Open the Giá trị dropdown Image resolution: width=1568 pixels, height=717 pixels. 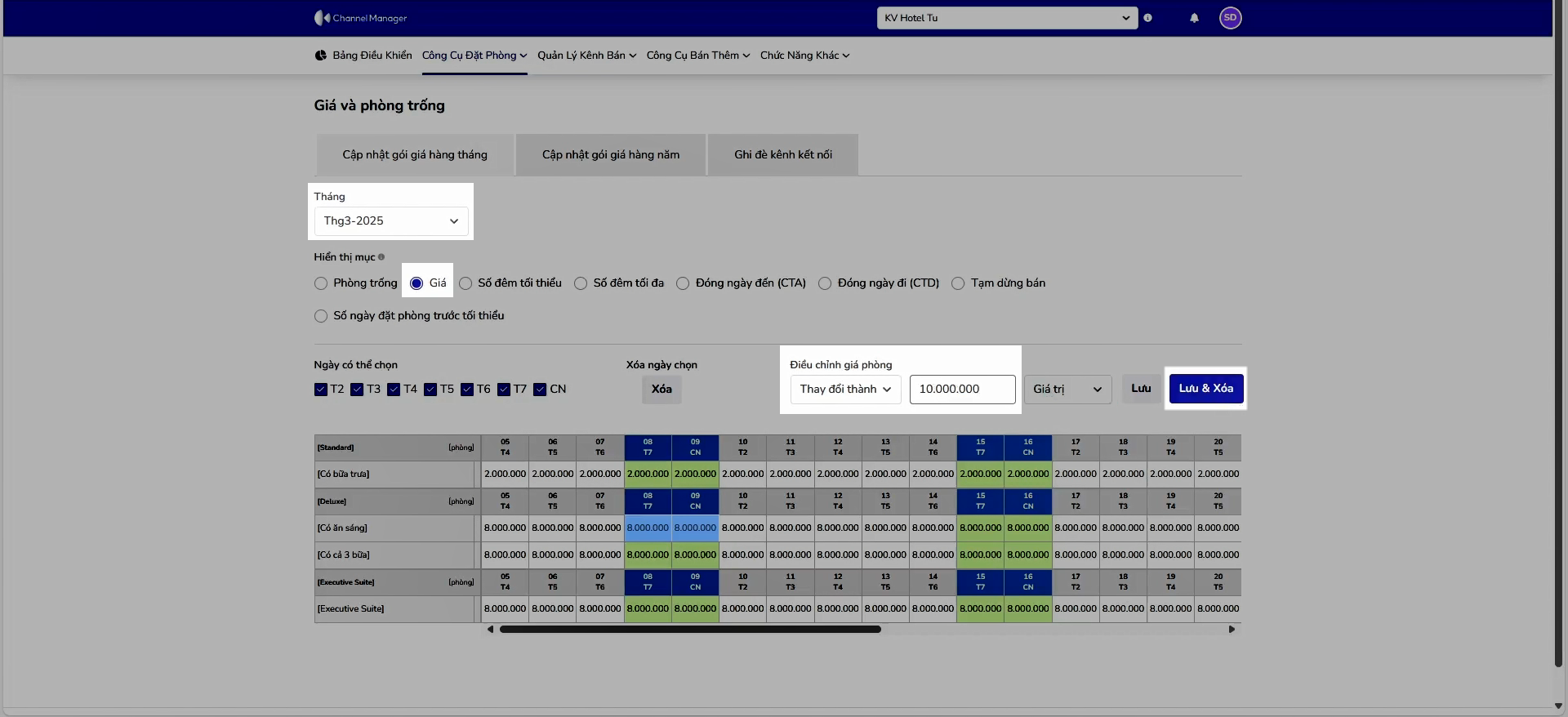(x=1067, y=390)
